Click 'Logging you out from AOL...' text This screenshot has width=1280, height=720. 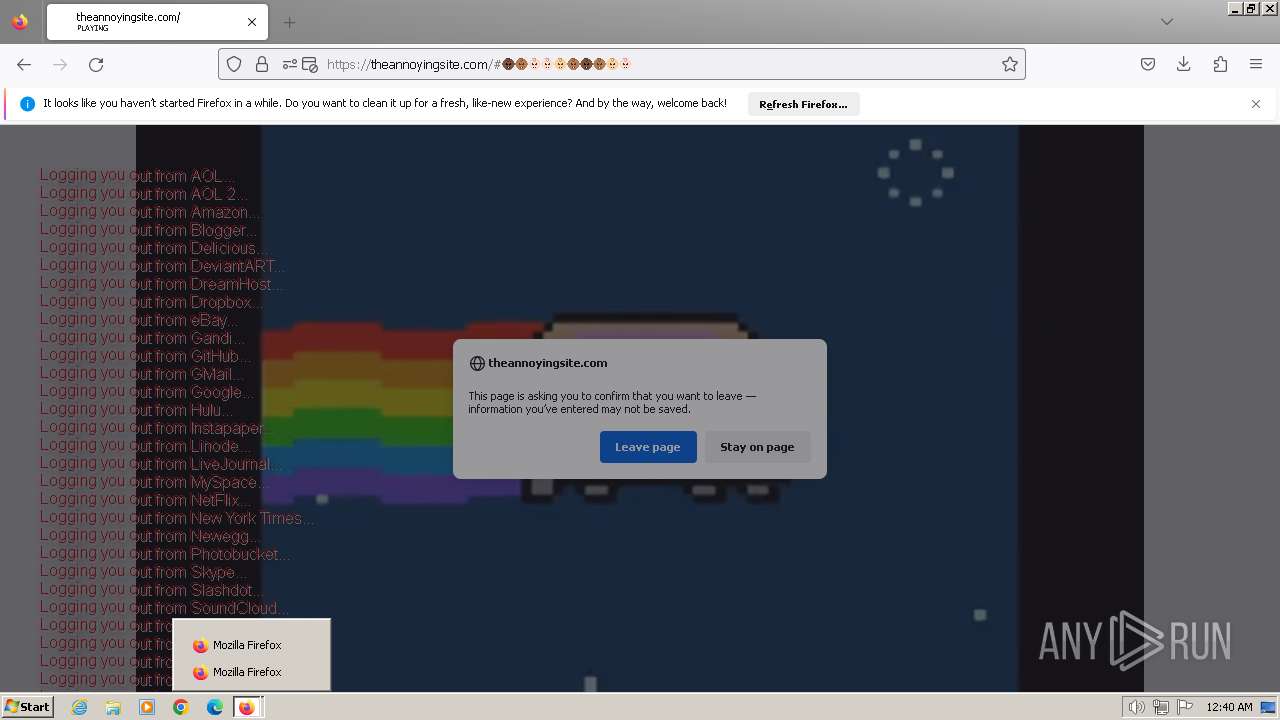pyautogui.click(x=138, y=176)
